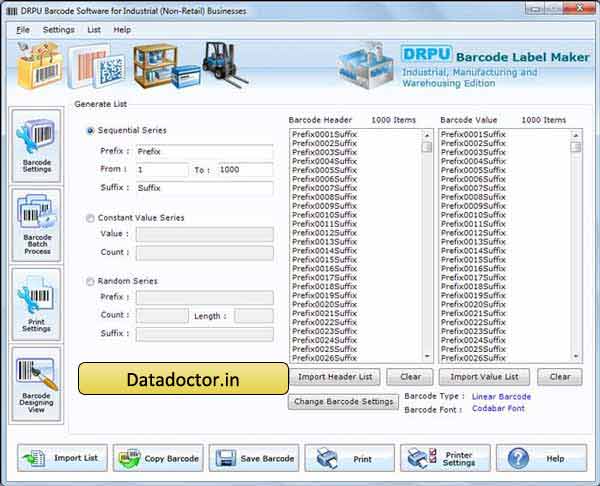Open Barcode Designing View sidebar icon
This screenshot has width=600, height=486.
click(x=36, y=384)
